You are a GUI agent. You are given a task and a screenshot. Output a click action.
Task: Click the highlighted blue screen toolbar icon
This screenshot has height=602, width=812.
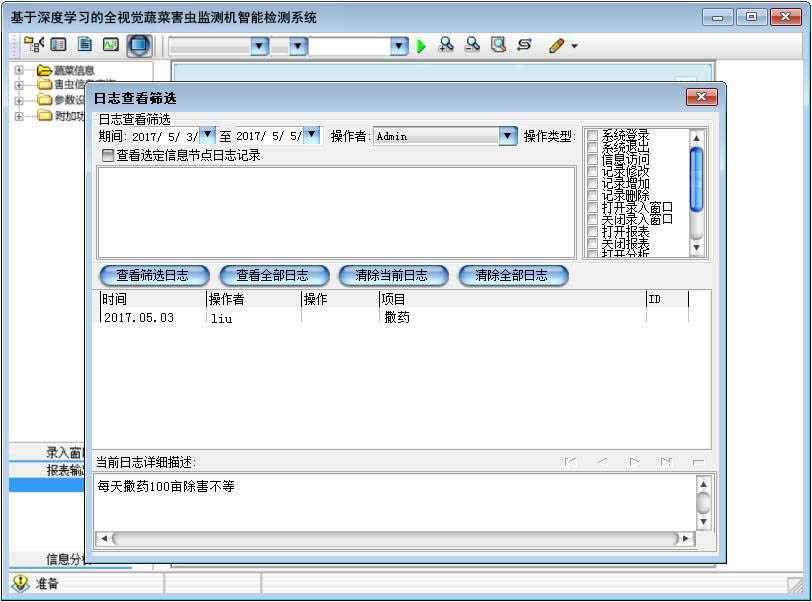coord(139,46)
